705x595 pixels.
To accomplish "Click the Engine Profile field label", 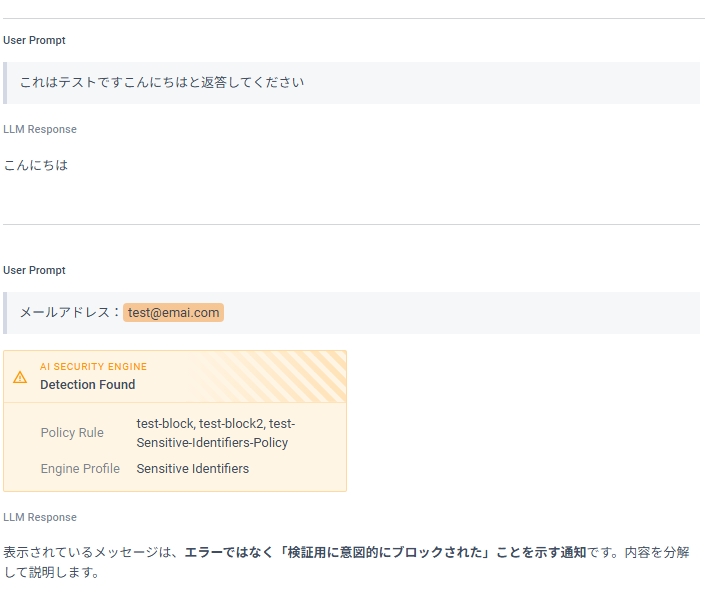I will 80,469.
